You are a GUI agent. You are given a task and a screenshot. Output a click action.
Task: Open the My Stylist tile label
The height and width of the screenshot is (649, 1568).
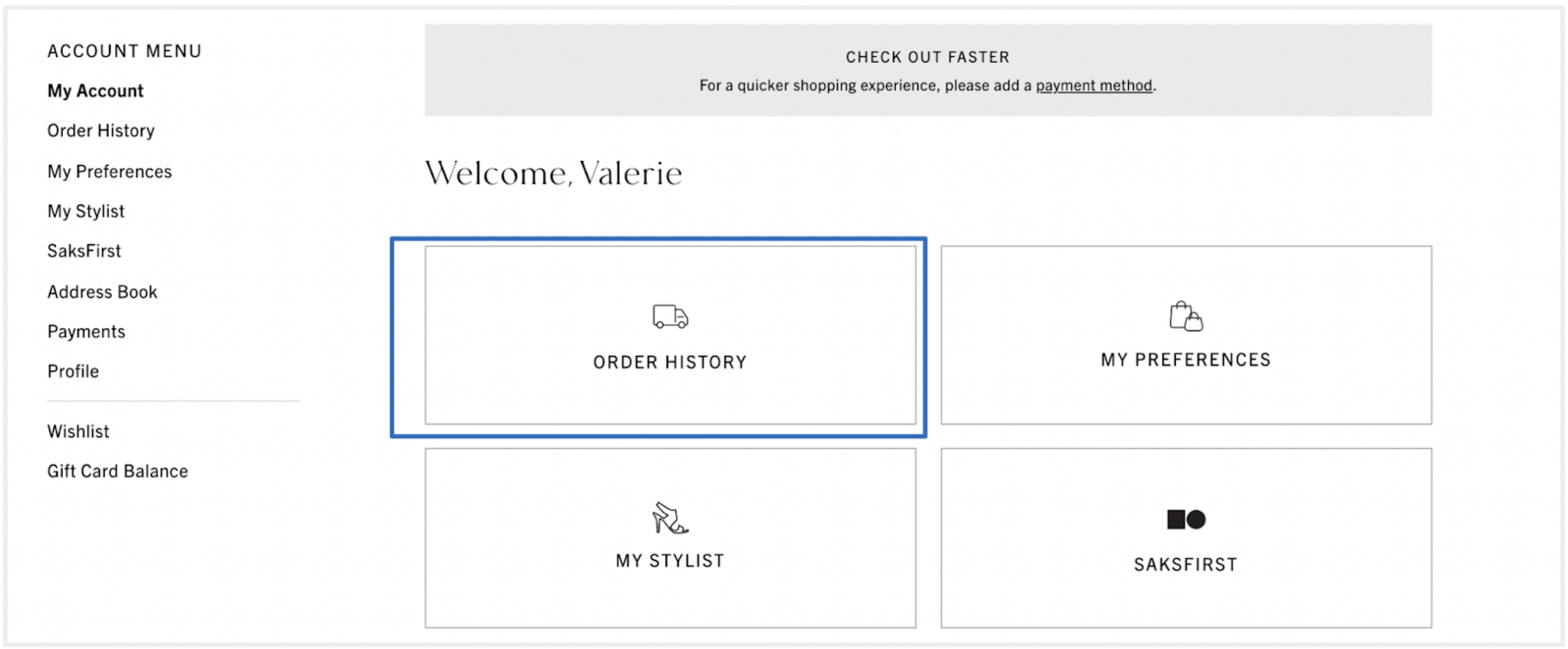669,561
